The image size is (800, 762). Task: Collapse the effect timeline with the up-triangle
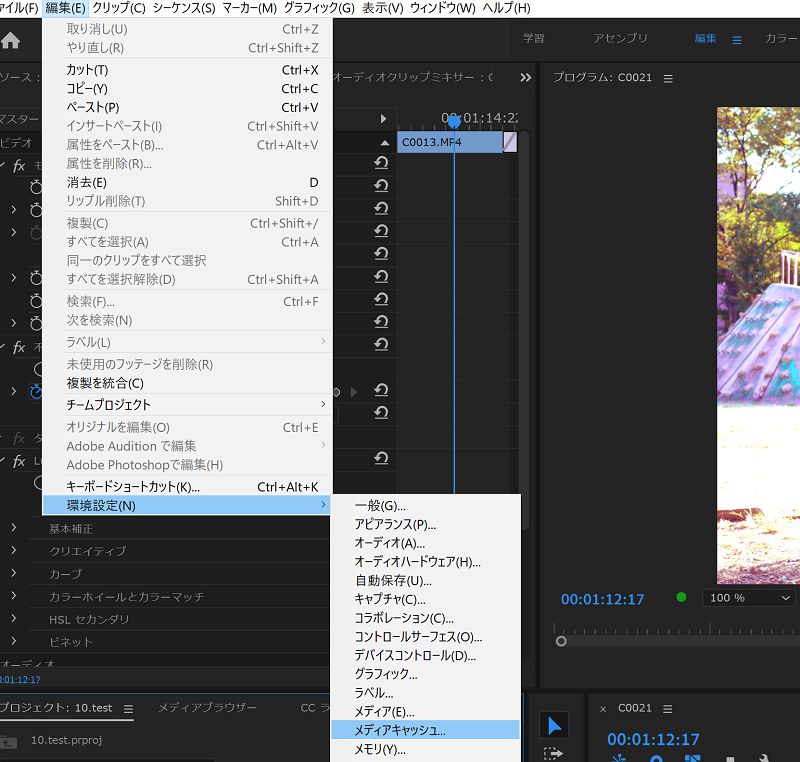(x=382, y=143)
